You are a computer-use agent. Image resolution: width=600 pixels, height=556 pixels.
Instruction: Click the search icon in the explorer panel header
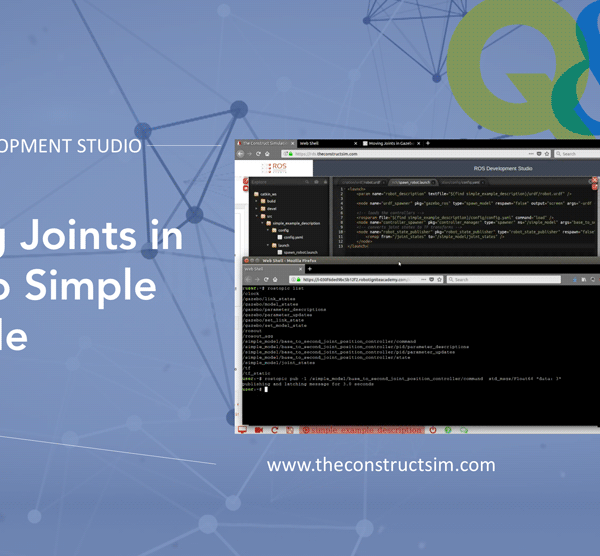307,182
